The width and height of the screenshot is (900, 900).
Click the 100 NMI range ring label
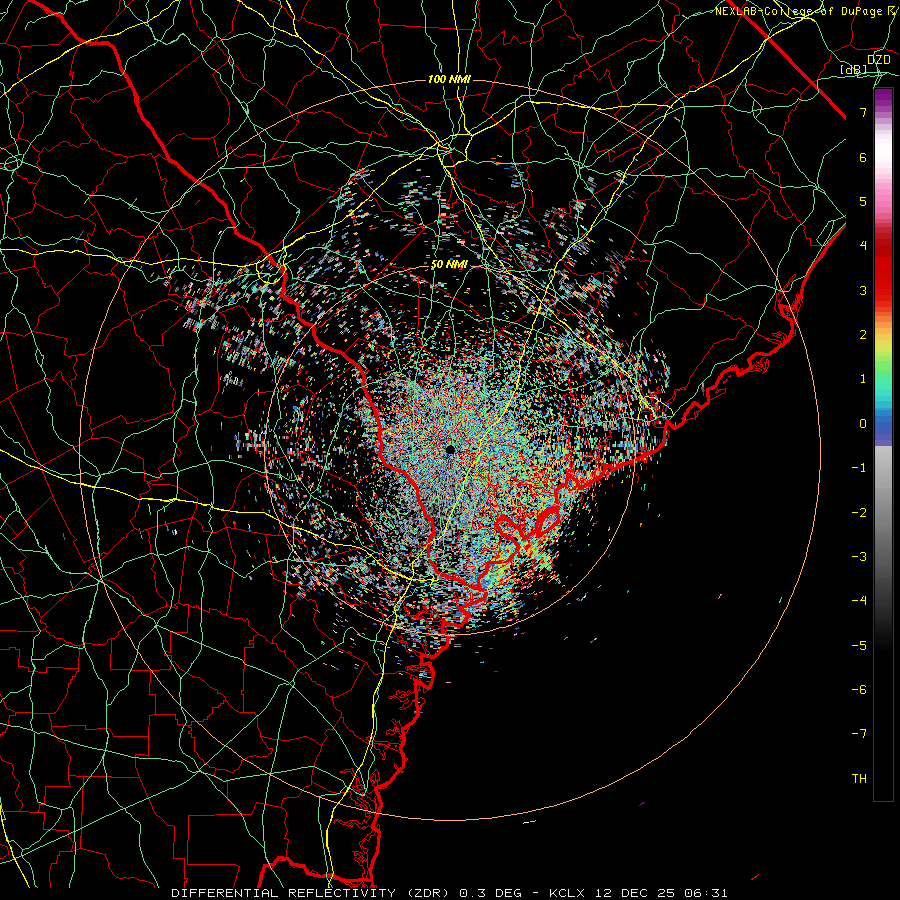tap(449, 79)
